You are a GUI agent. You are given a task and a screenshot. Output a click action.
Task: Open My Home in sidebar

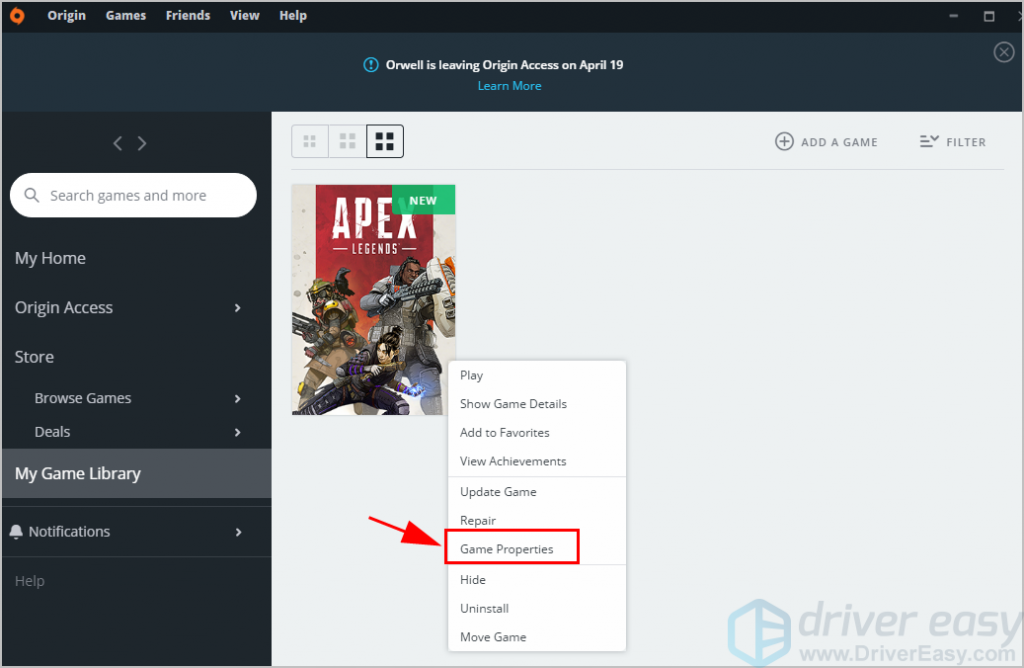point(50,258)
